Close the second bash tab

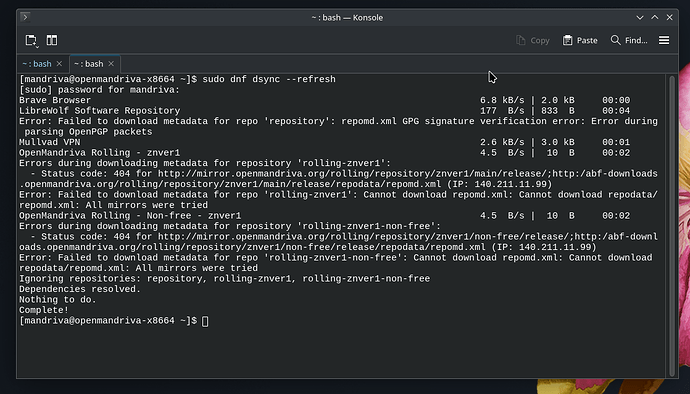click(111, 64)
